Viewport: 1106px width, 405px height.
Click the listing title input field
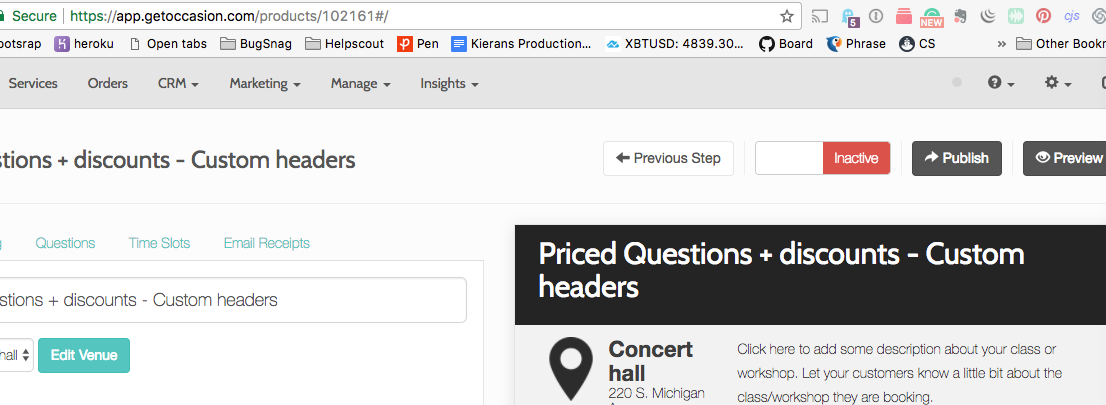click(x=233, y=300)
